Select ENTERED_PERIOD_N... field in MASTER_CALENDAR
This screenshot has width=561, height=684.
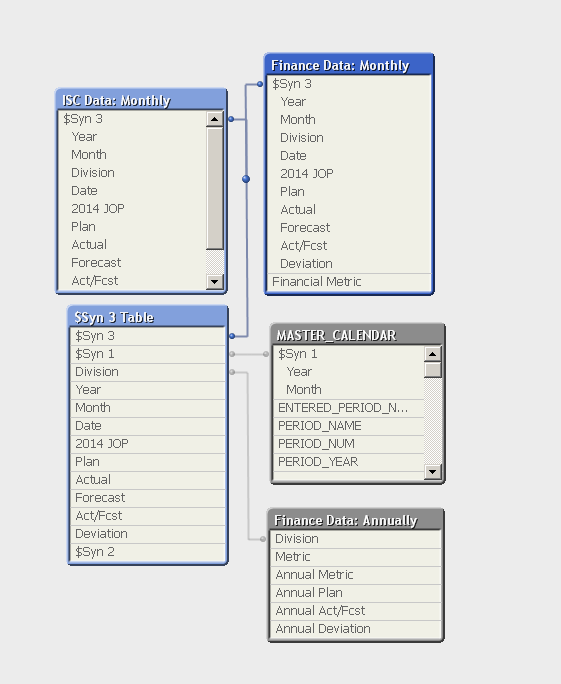pyautogui.click(x=349, y=408)
